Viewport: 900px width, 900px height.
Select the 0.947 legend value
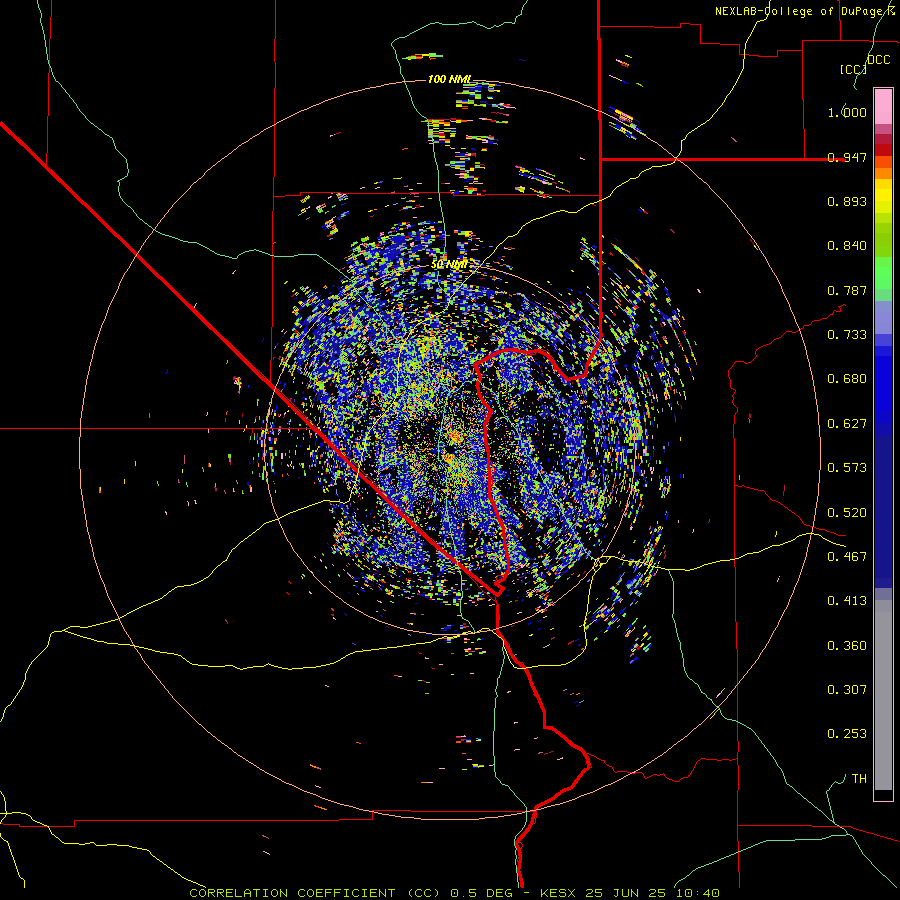pos(847,157)
